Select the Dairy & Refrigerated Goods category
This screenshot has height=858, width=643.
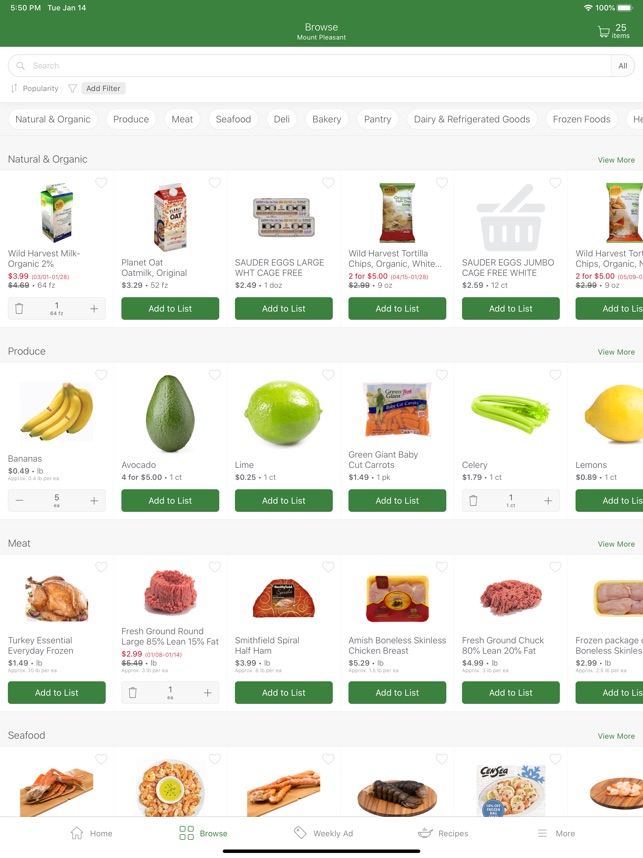[472, 119]
